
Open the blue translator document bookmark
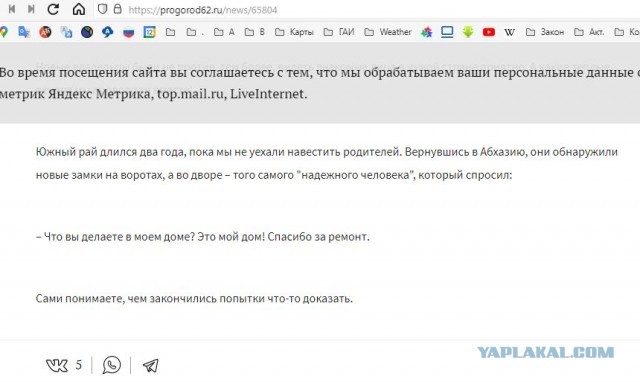[x=66, y=32]
